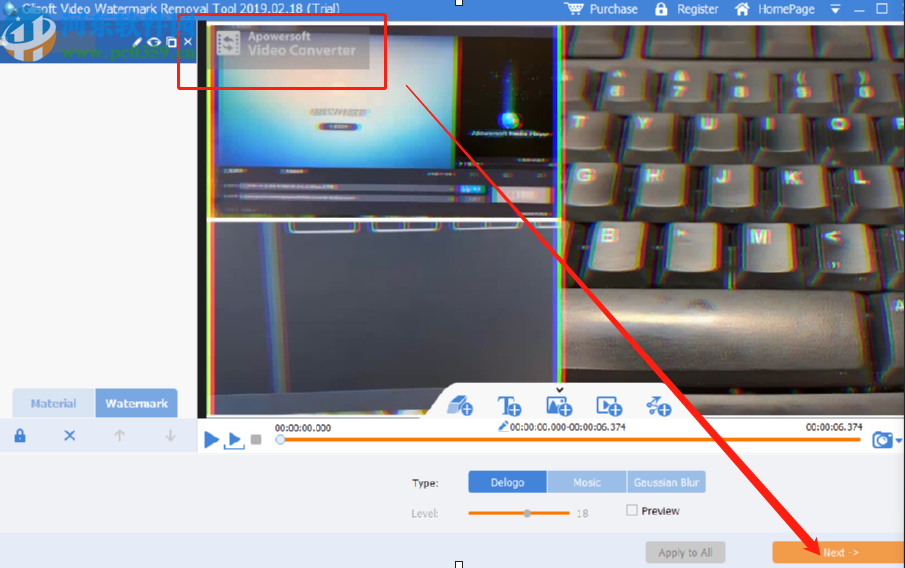Select the Gaussian Blur type
Viewport: 905px width, 568px height.
[x=666, y=482]
